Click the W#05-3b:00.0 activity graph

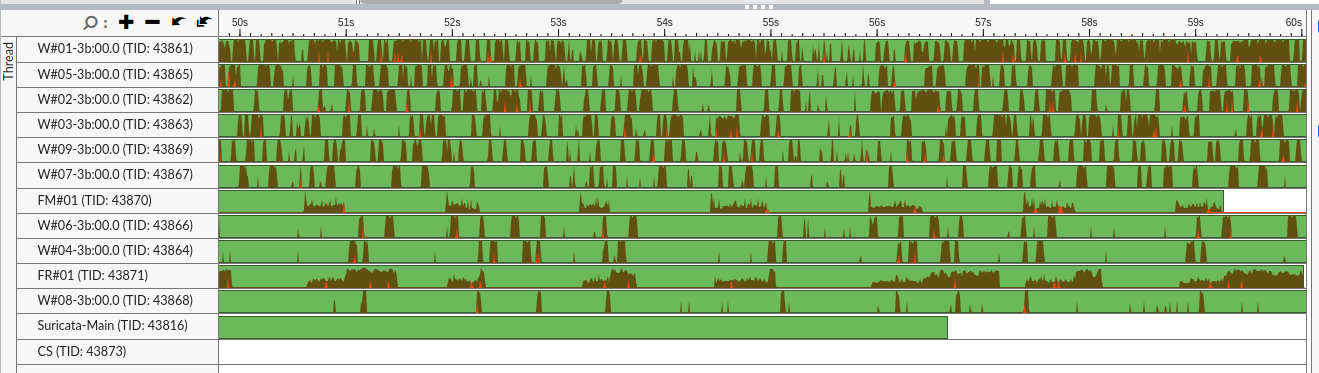tap(762, 74)
